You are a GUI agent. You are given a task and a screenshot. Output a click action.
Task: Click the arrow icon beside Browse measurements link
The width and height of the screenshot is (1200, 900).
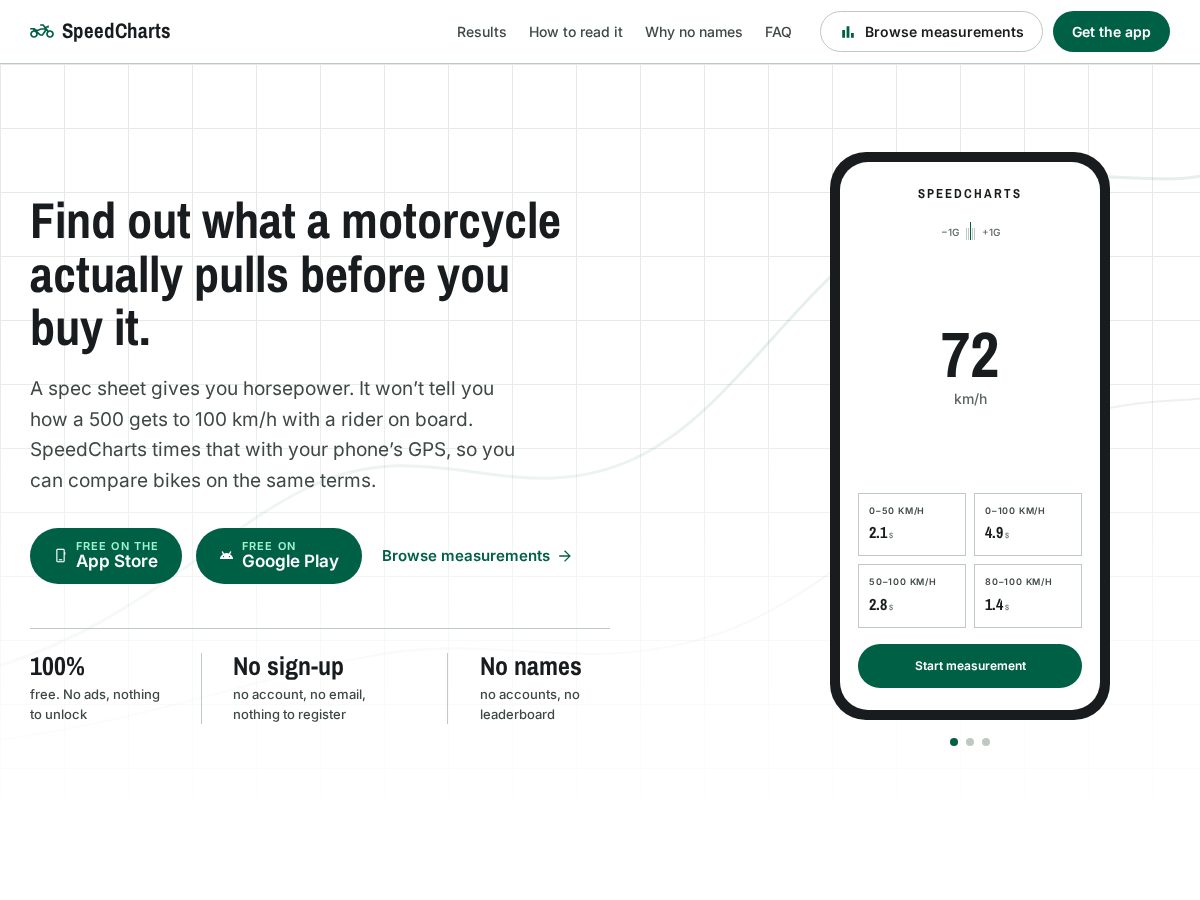click(x=565, y=556)
